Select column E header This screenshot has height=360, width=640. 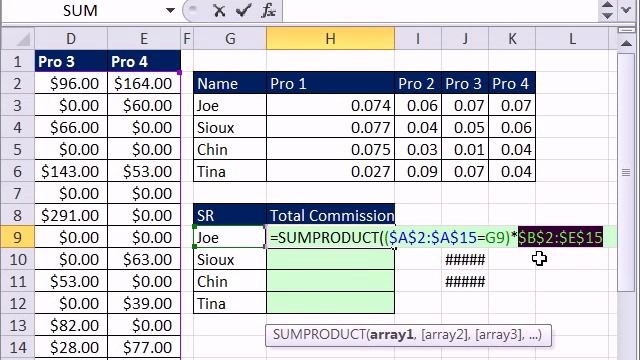[144, 39]
